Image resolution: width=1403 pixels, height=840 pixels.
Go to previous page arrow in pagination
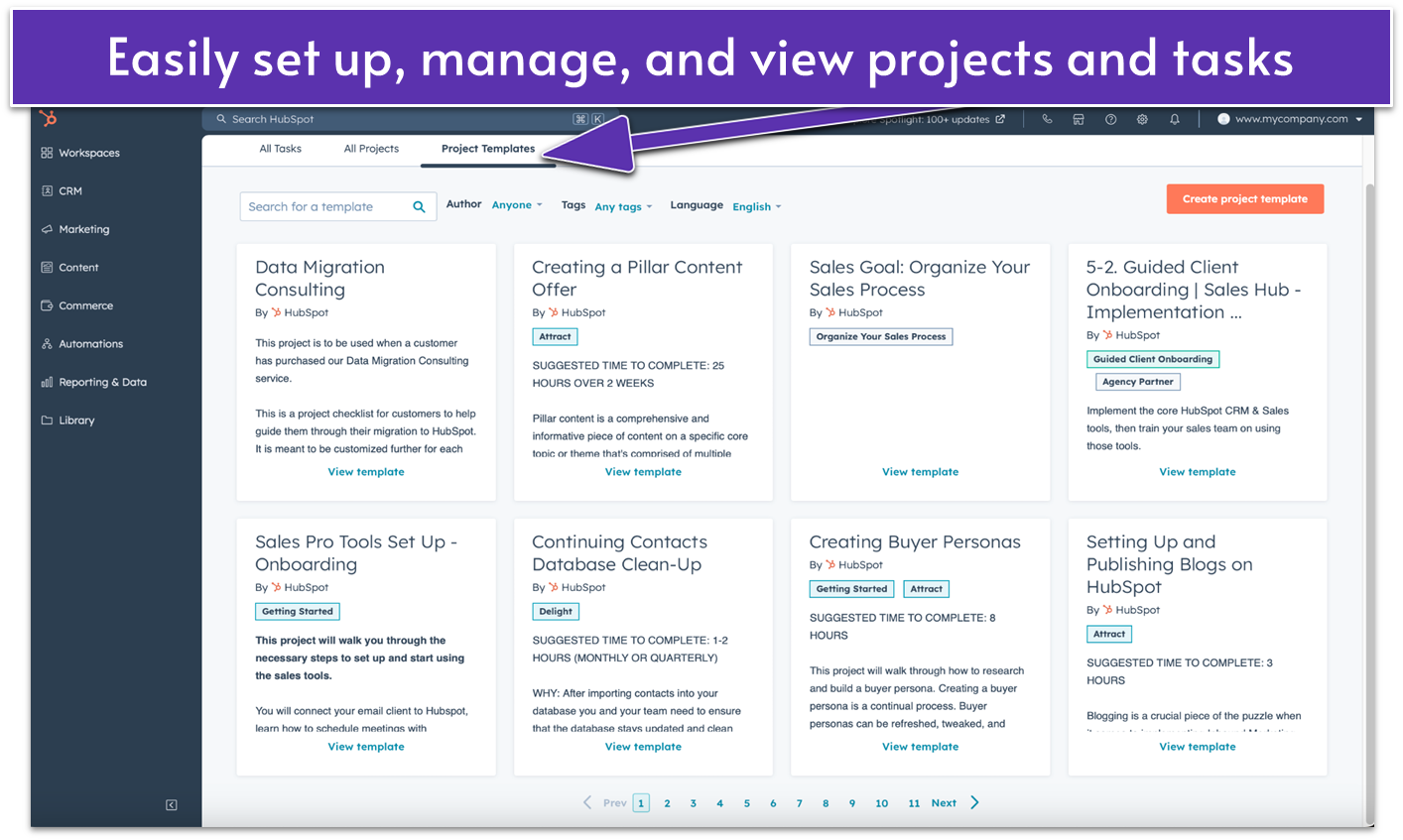pyautogui.click(x=587, y=803)
